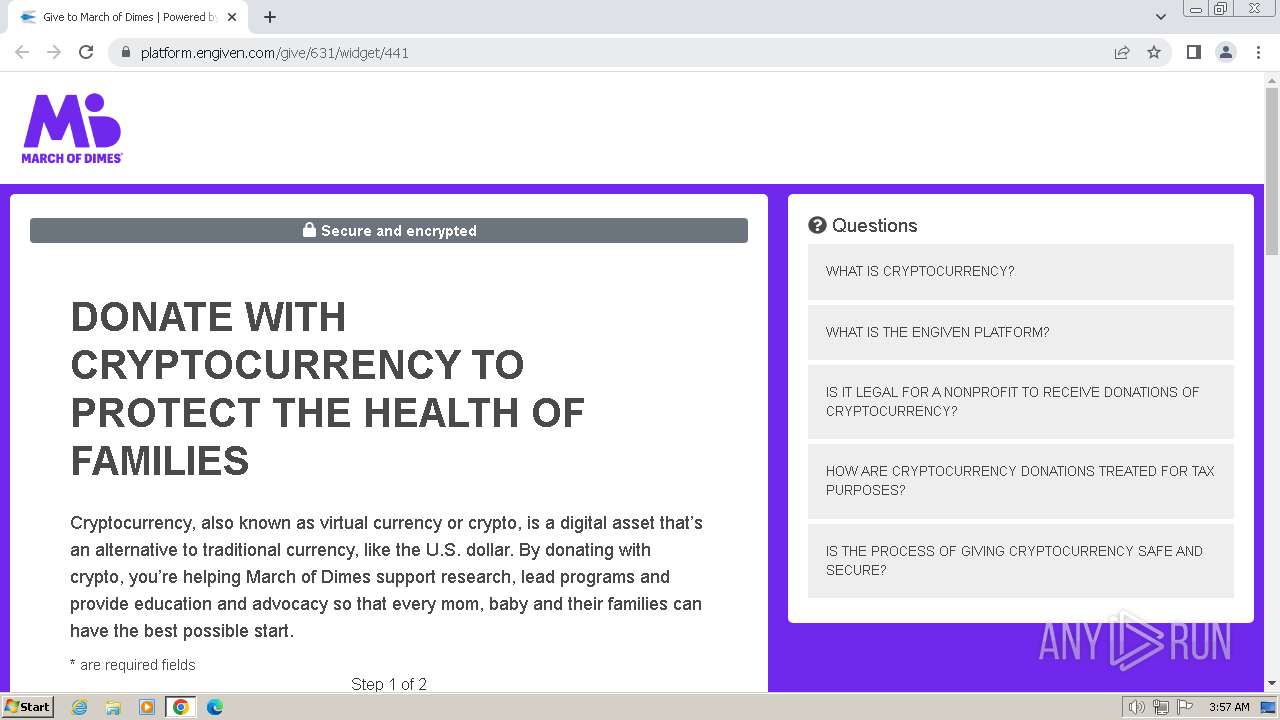This screenshot has height=720, width=1280.
Task: Open the tab search chevron
Action: tap(1161, 17)
